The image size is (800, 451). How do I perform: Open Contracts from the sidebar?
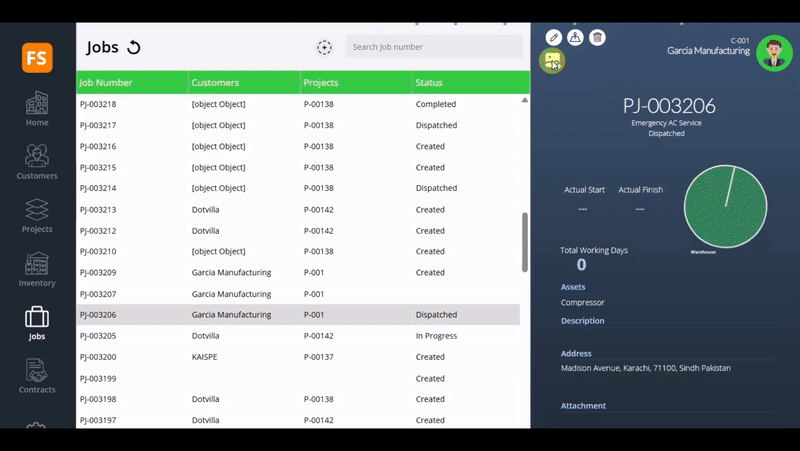pyautogui.click(x=37, y=376)
